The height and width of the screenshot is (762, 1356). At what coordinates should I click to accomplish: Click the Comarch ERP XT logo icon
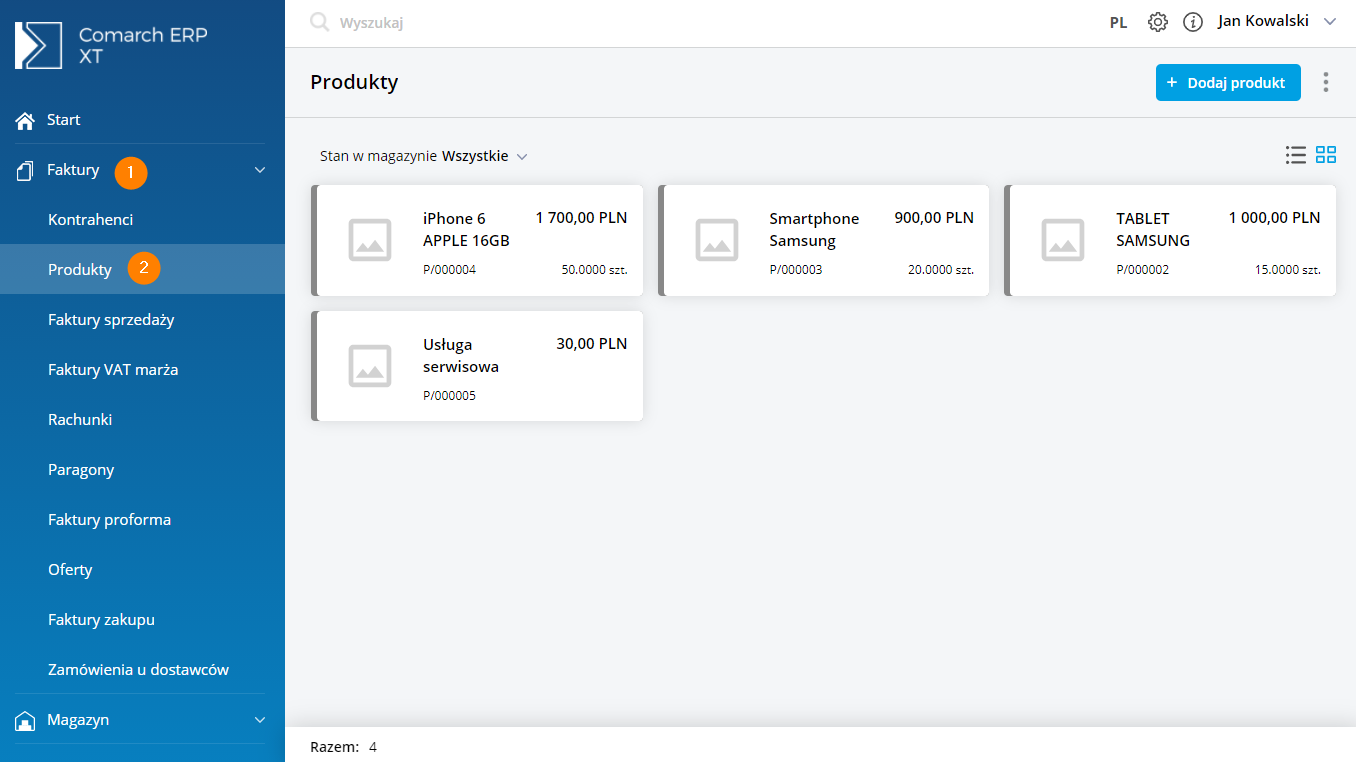[x=38, y=45]
